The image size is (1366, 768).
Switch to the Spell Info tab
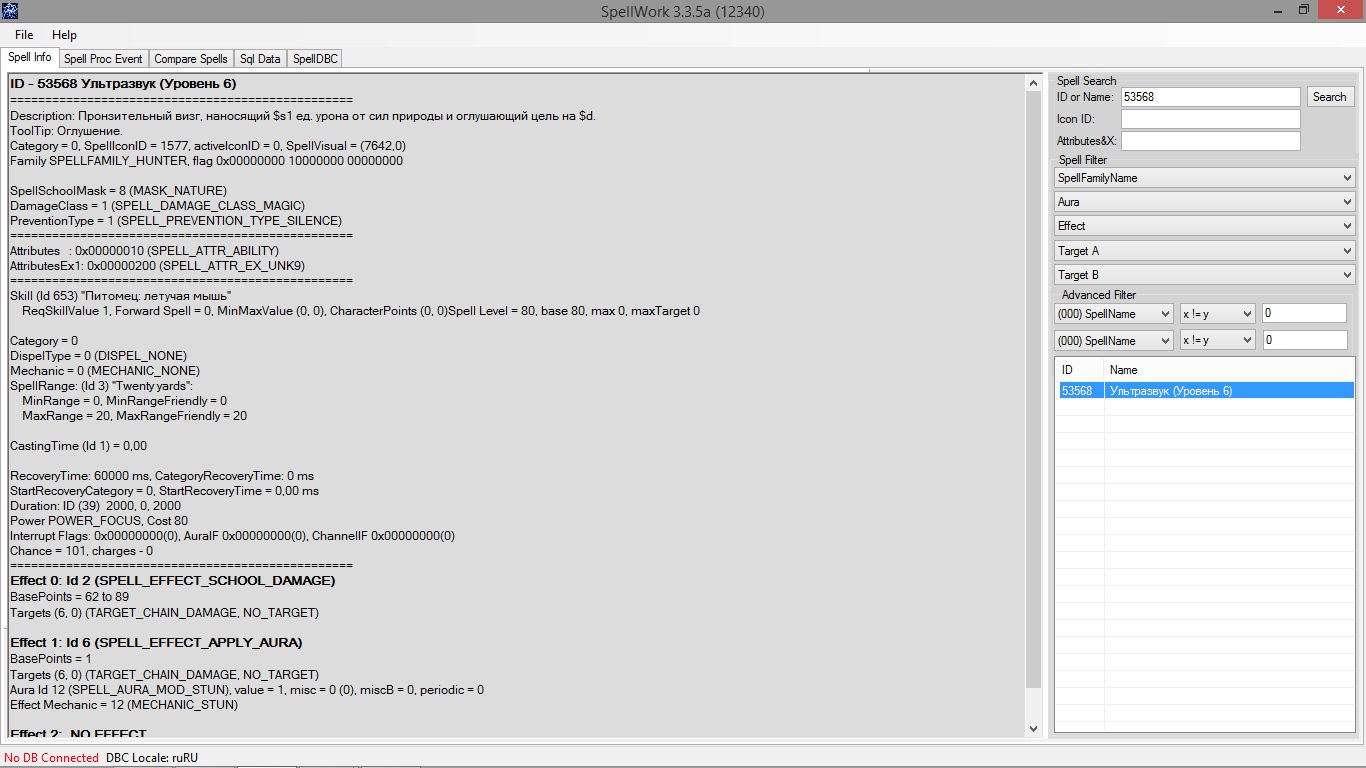(x=30, y=57)
